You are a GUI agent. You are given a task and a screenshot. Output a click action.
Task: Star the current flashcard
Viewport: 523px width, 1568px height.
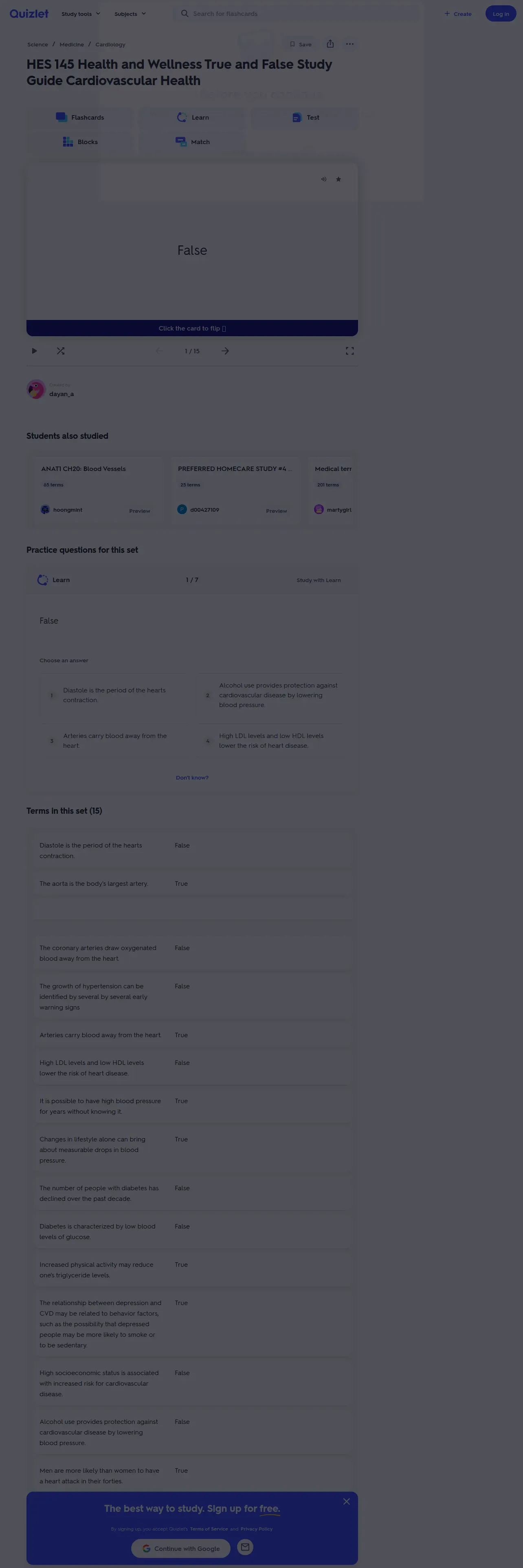point(338,179)
